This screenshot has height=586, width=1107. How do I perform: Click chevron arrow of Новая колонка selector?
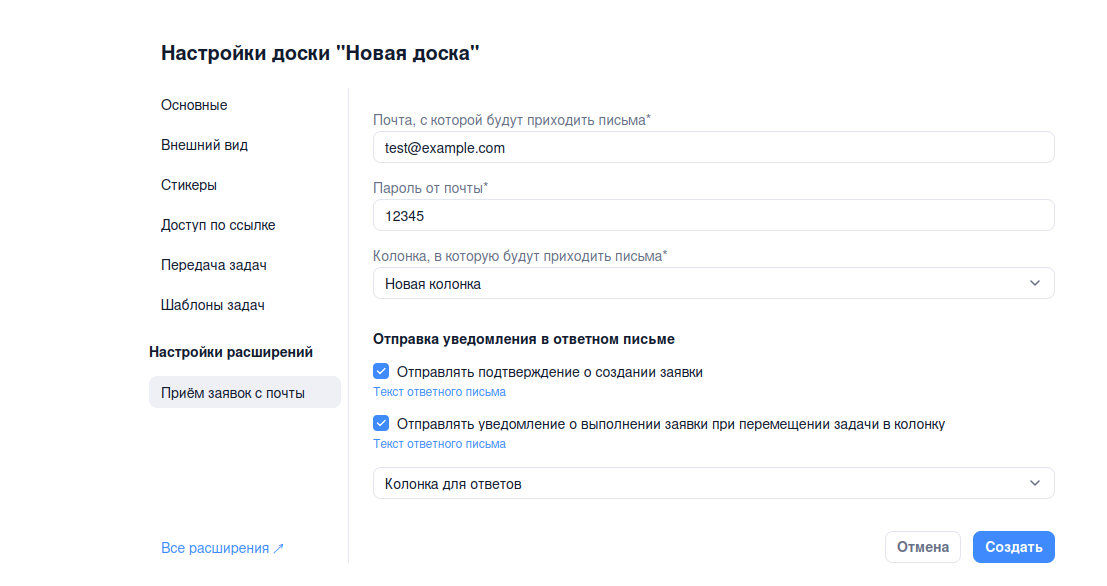click(1035, 283)
